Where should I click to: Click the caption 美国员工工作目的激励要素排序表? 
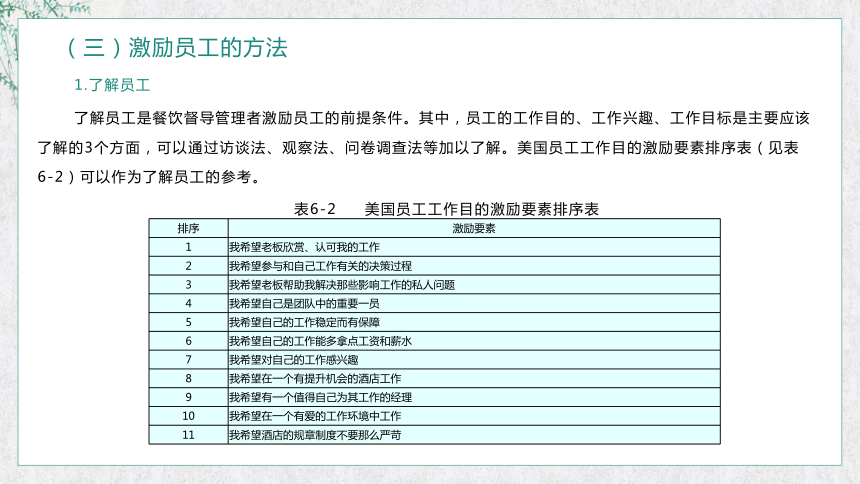tap(482, 209)
